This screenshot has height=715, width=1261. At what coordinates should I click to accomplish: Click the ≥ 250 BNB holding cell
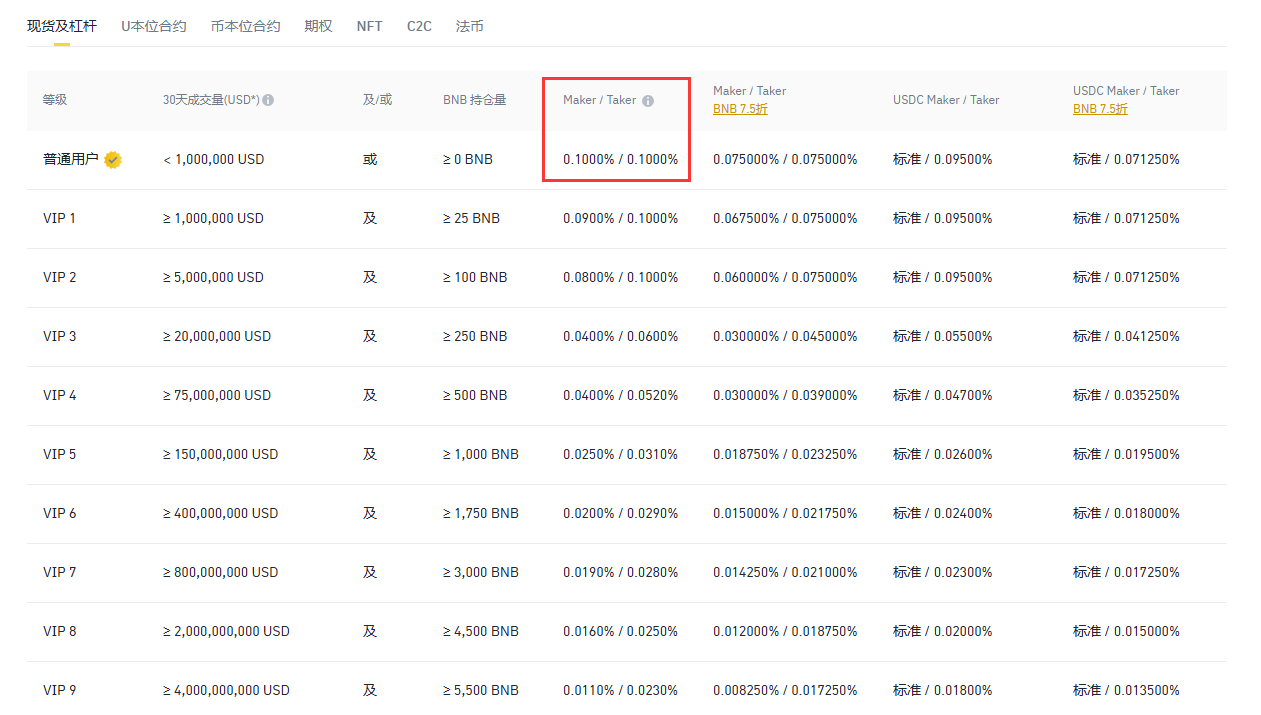click(475, 336)
